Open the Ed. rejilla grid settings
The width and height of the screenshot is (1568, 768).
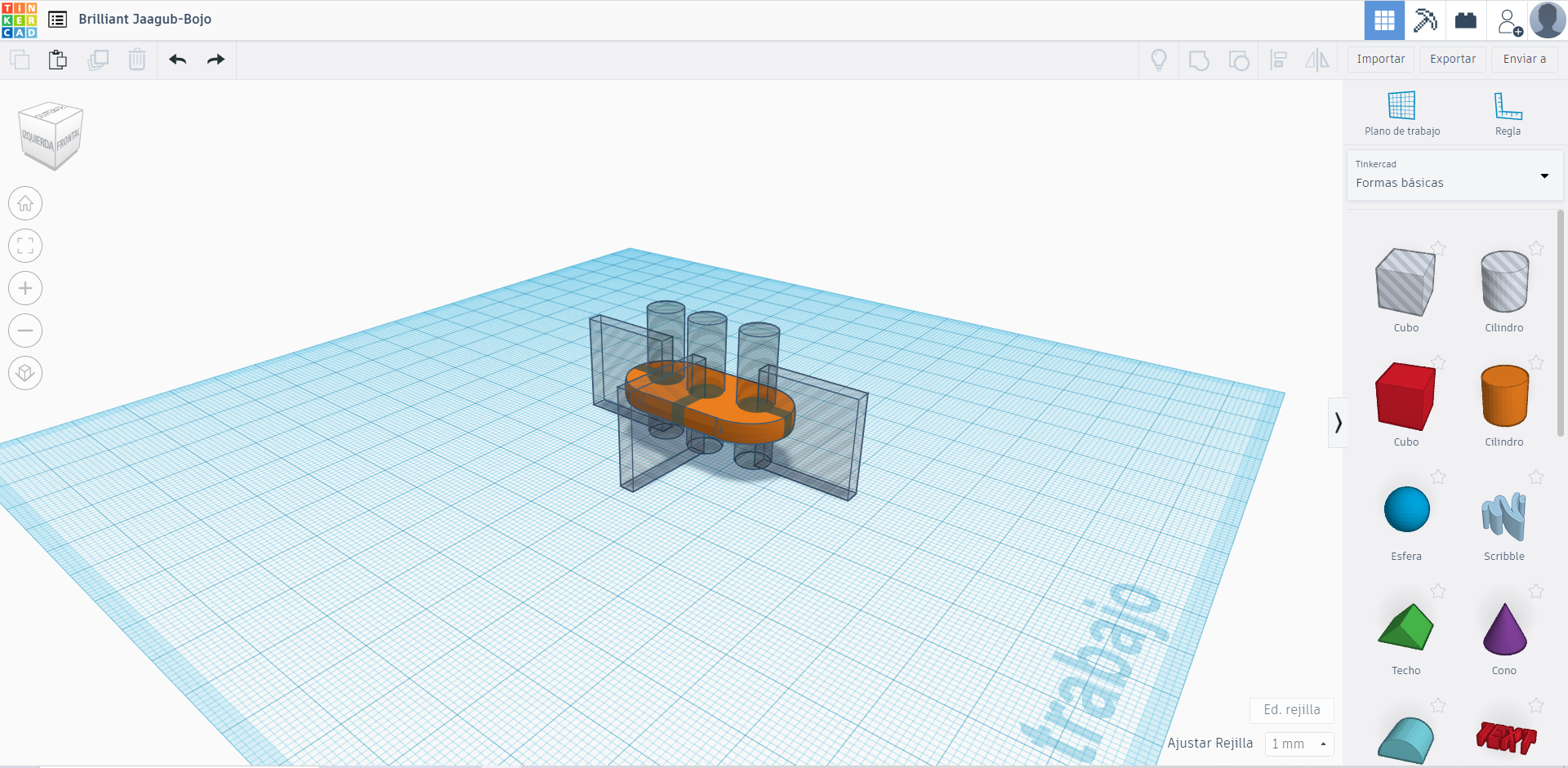pyautogui.click(x=1292, y=710)
